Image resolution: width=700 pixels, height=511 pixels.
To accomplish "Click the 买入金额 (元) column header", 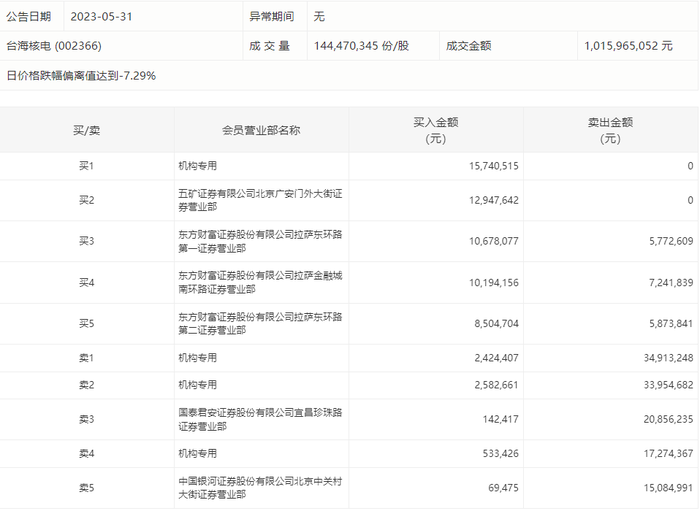I will pos(436,130).
